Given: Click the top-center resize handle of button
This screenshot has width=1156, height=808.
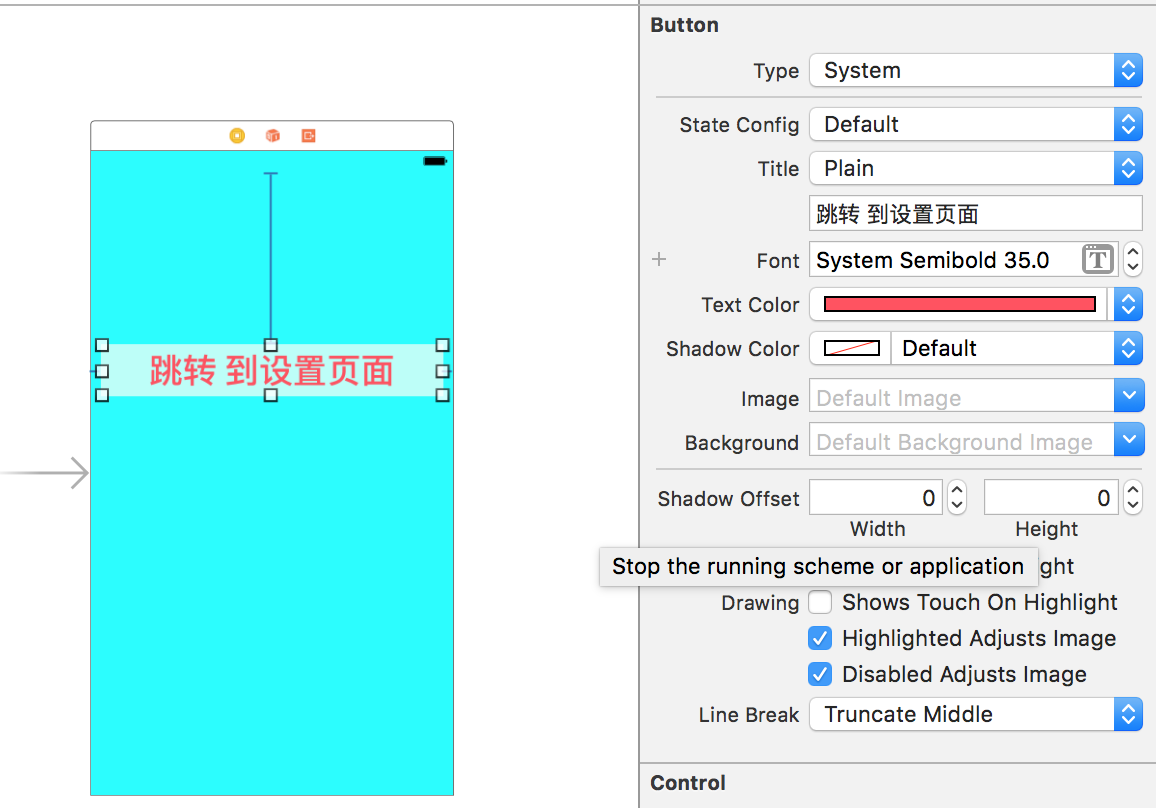Looking at the screenshot, I should [x=271, y=345].
